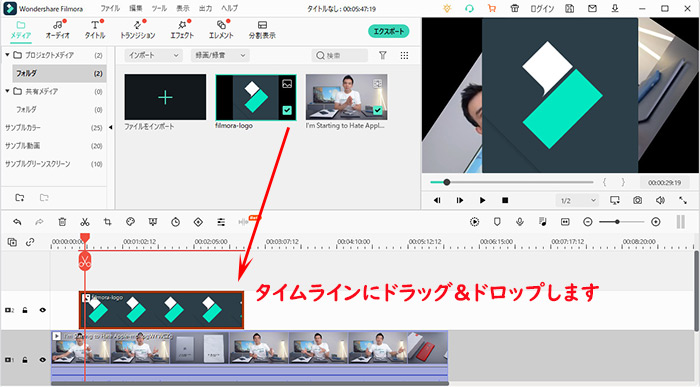
Task: Select the filmora-logo media thumbnail
Action: coord(256,97)
